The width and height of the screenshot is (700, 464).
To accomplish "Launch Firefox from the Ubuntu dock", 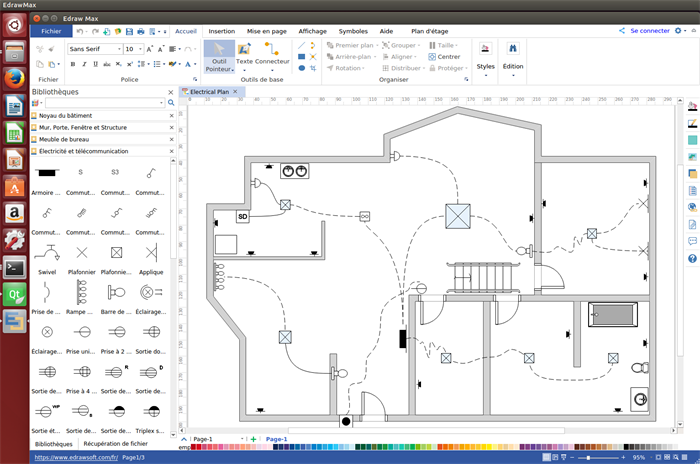I will 15,79.
